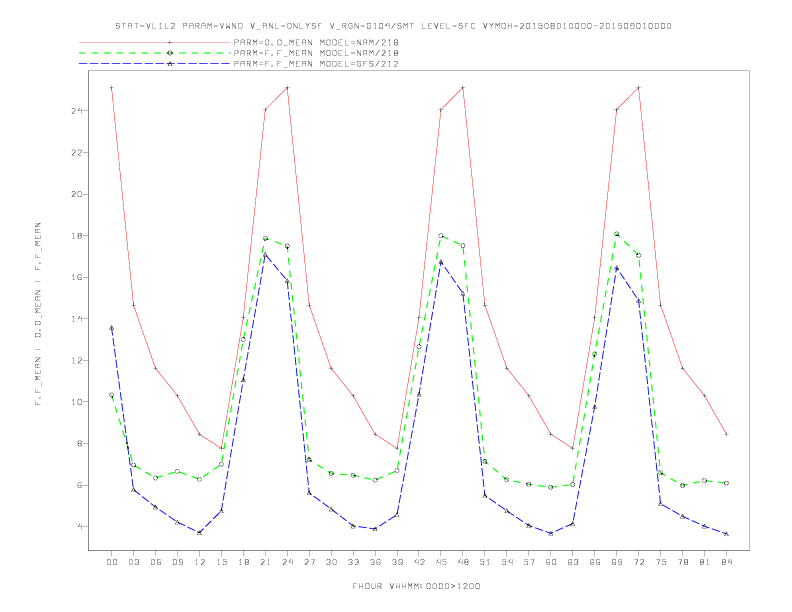Screen dimensions: 792x612
Task: Click x-axis tick label 48
Action: 463,562
